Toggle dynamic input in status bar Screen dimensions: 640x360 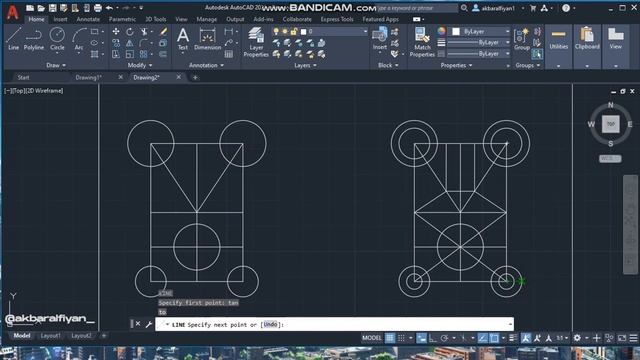pyautogui.click(x=422, y=338)
